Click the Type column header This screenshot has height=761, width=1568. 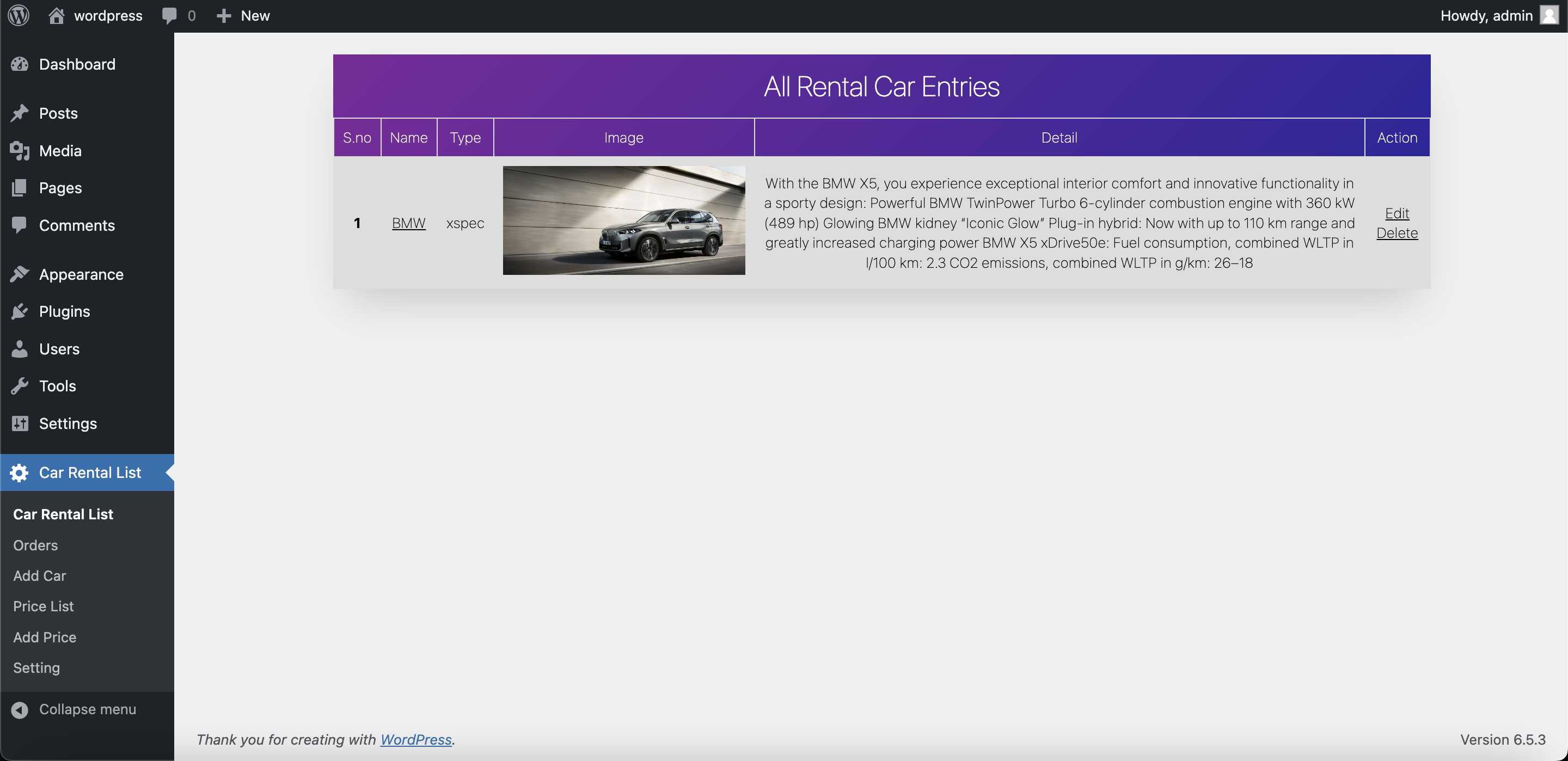click(x=465, y=138)
